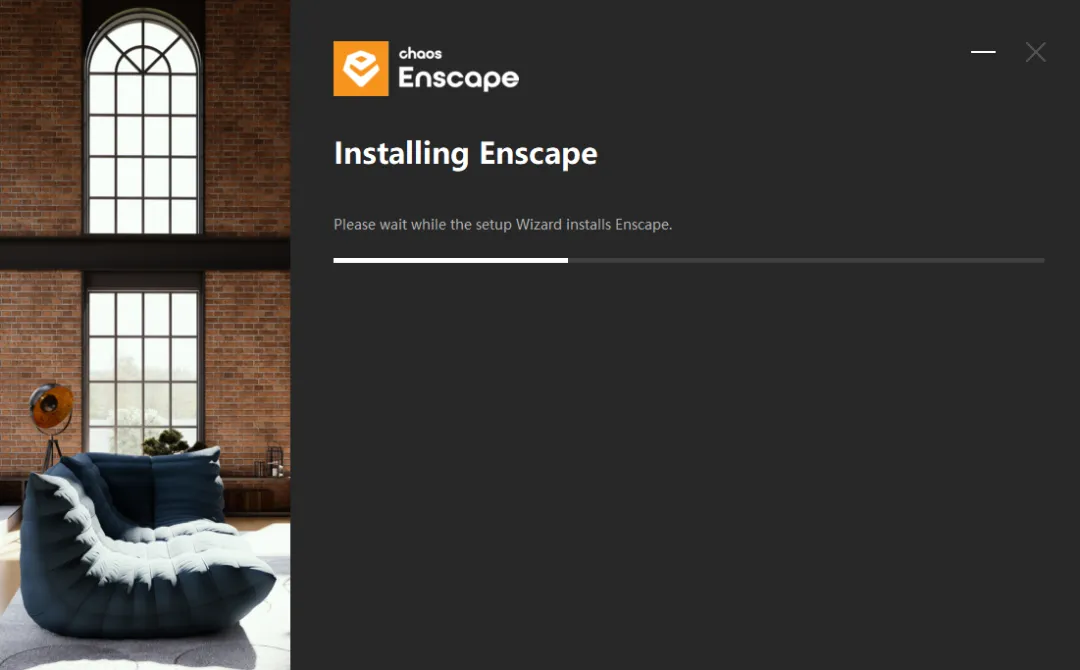Click the dark beam between the two windows
This screenshot has width=1080, height=670.
point(145,253)
